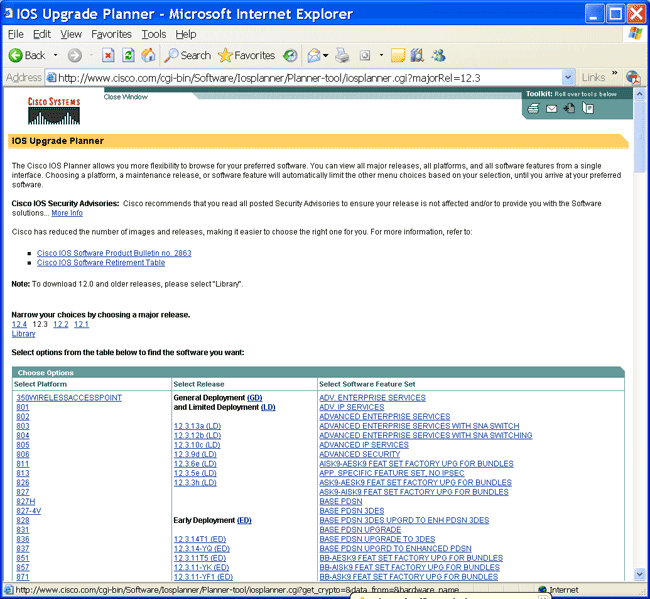The image size is (650, 599).
Task: Click the History clock icon
Action: tap(290, 55)
